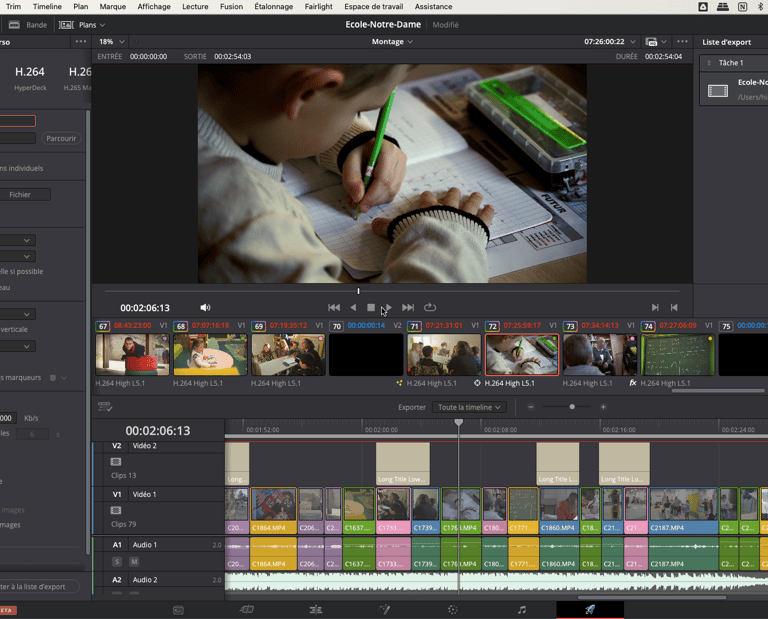This screenshot has height=619, width=768.
Task: Toggle loop playback button
Action: click(x=430, y=308)
